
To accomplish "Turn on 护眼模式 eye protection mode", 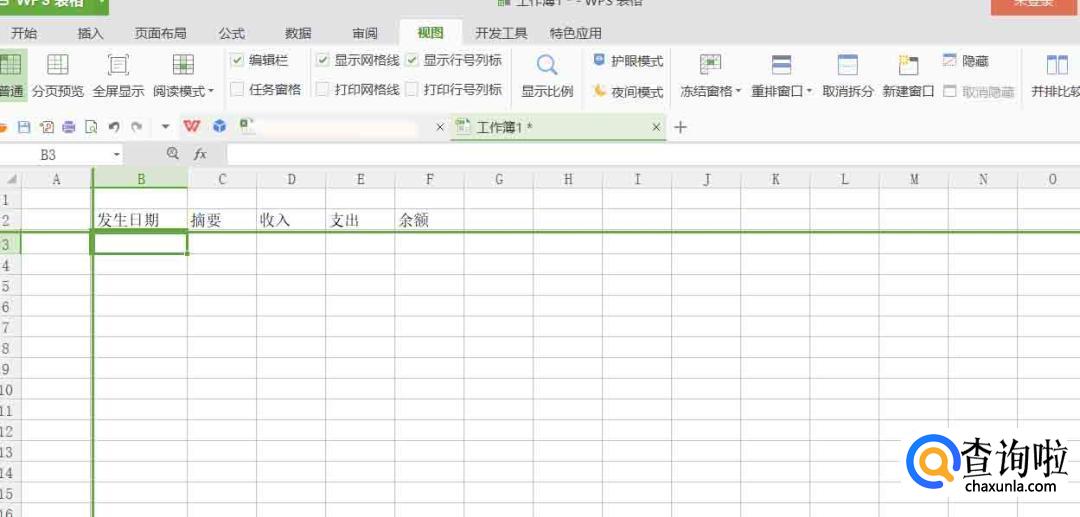I will point(627,61).
